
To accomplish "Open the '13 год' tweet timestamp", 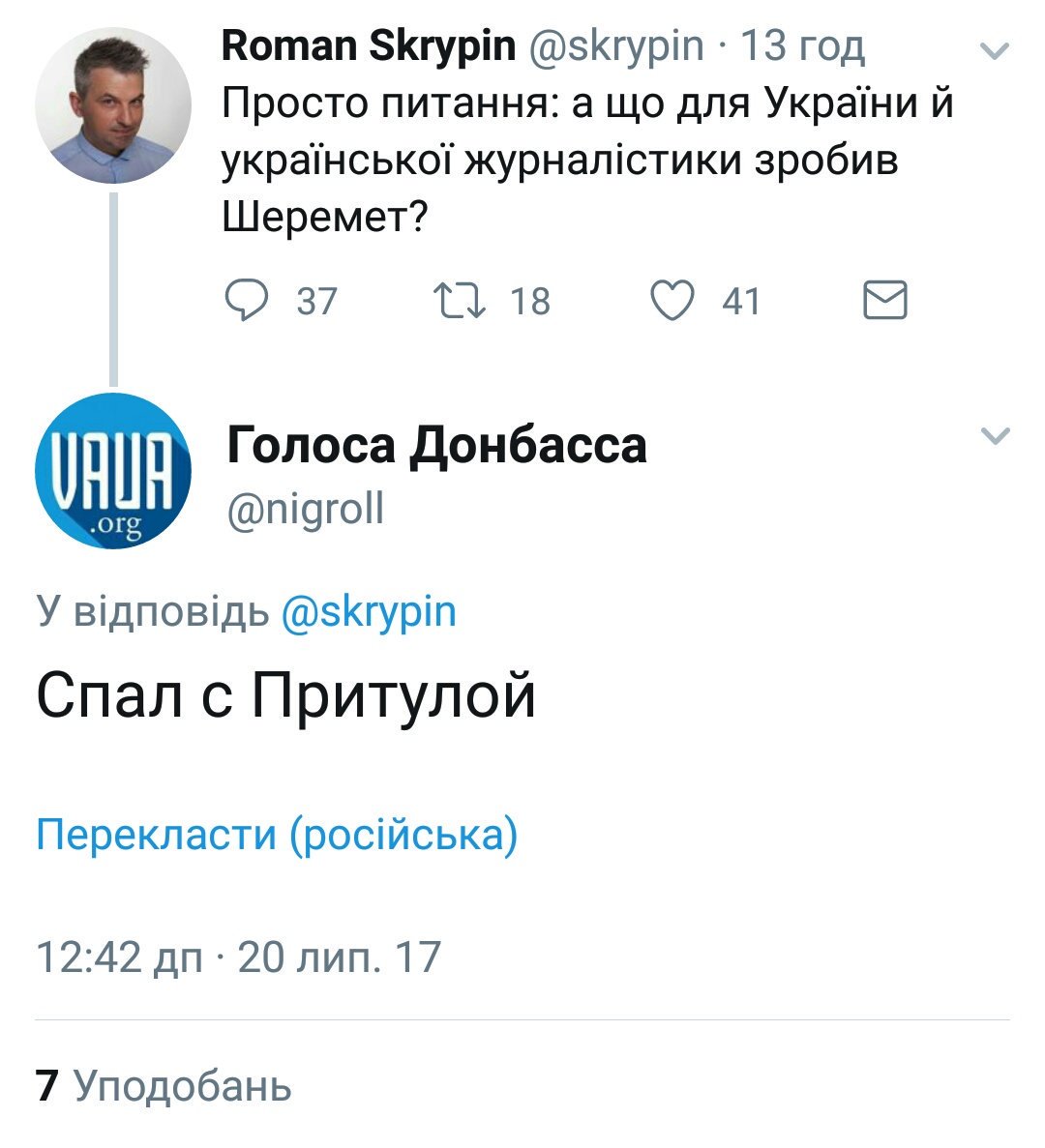I will point(802,45).
